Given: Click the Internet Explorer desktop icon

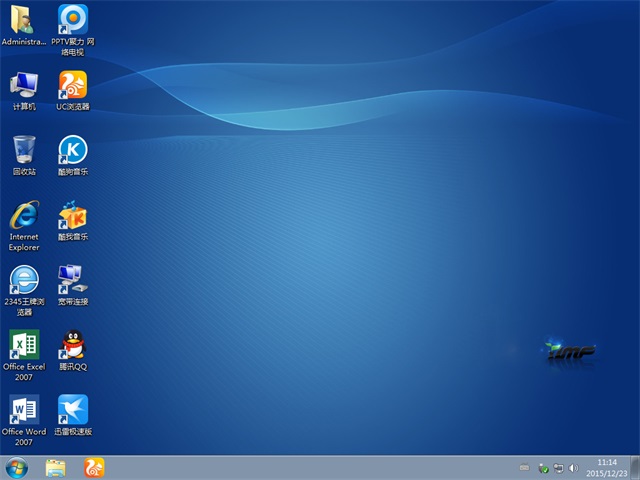Looking at the screenshot, I should (x=23, y=215).
